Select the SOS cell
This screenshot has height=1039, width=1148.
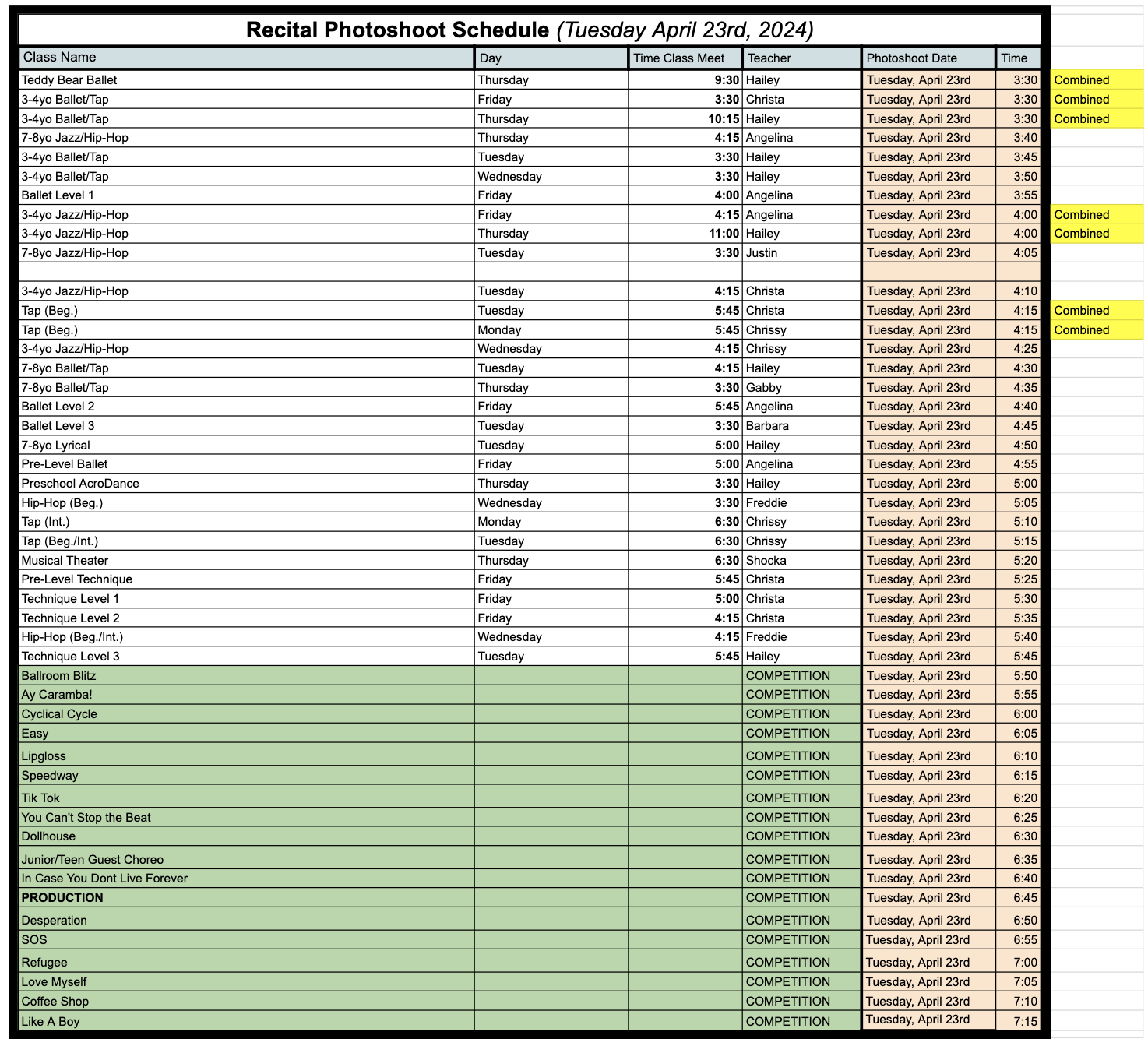pyautogui.click(x=247, y=940)
